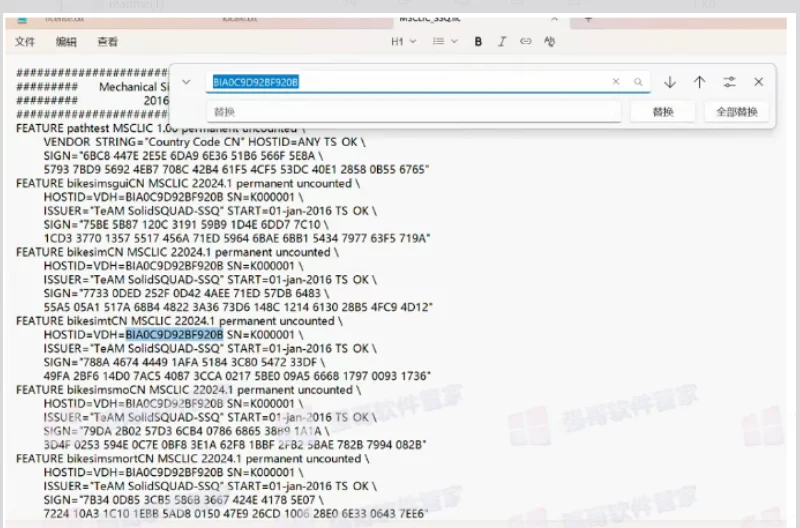Open the H1 heading dropdown

[x=404, y=41]
